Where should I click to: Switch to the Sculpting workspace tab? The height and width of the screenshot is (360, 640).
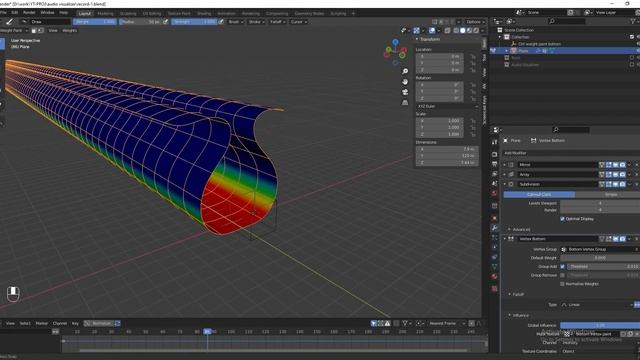pos(128,13)
